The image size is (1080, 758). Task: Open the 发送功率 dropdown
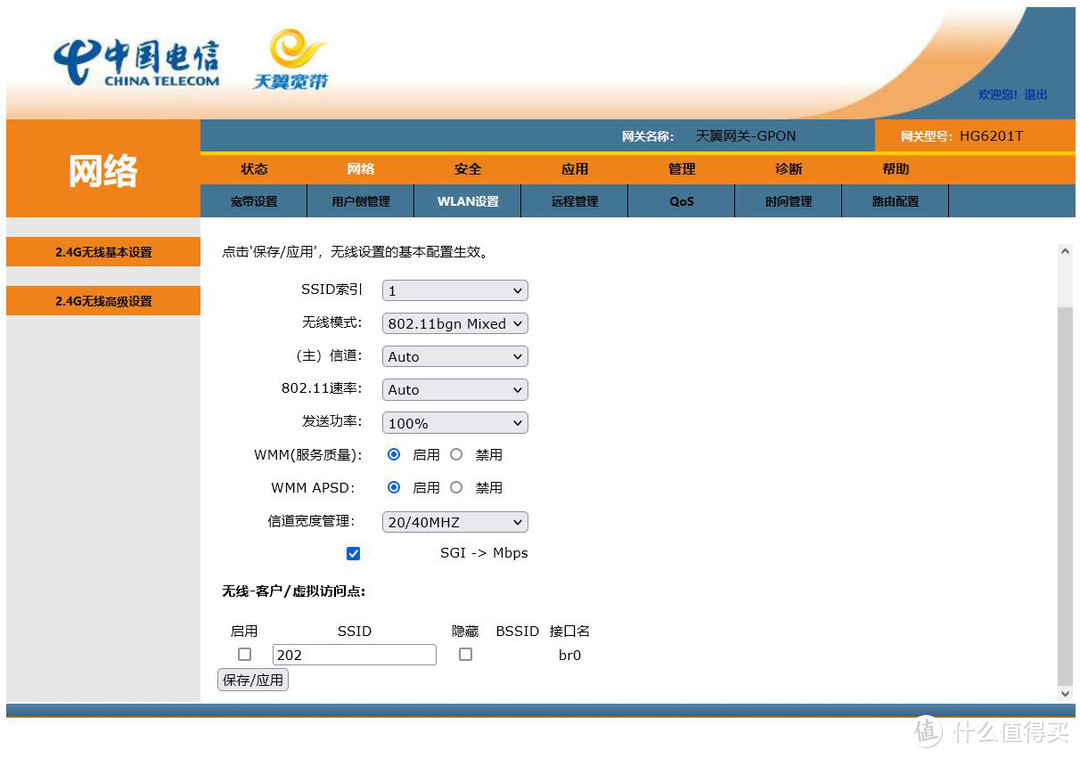455,423
